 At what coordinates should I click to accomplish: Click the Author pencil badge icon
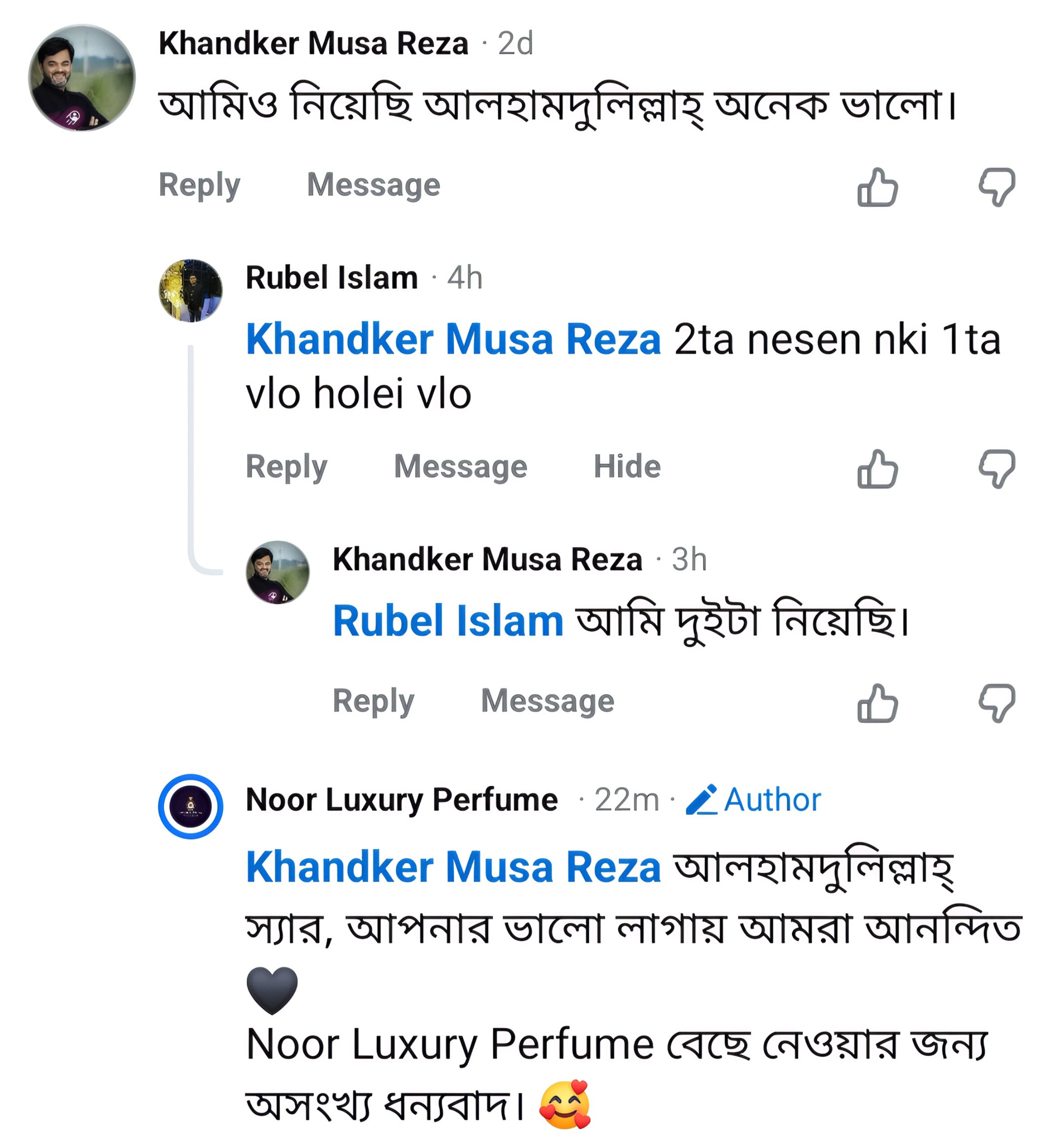[701, 800]
